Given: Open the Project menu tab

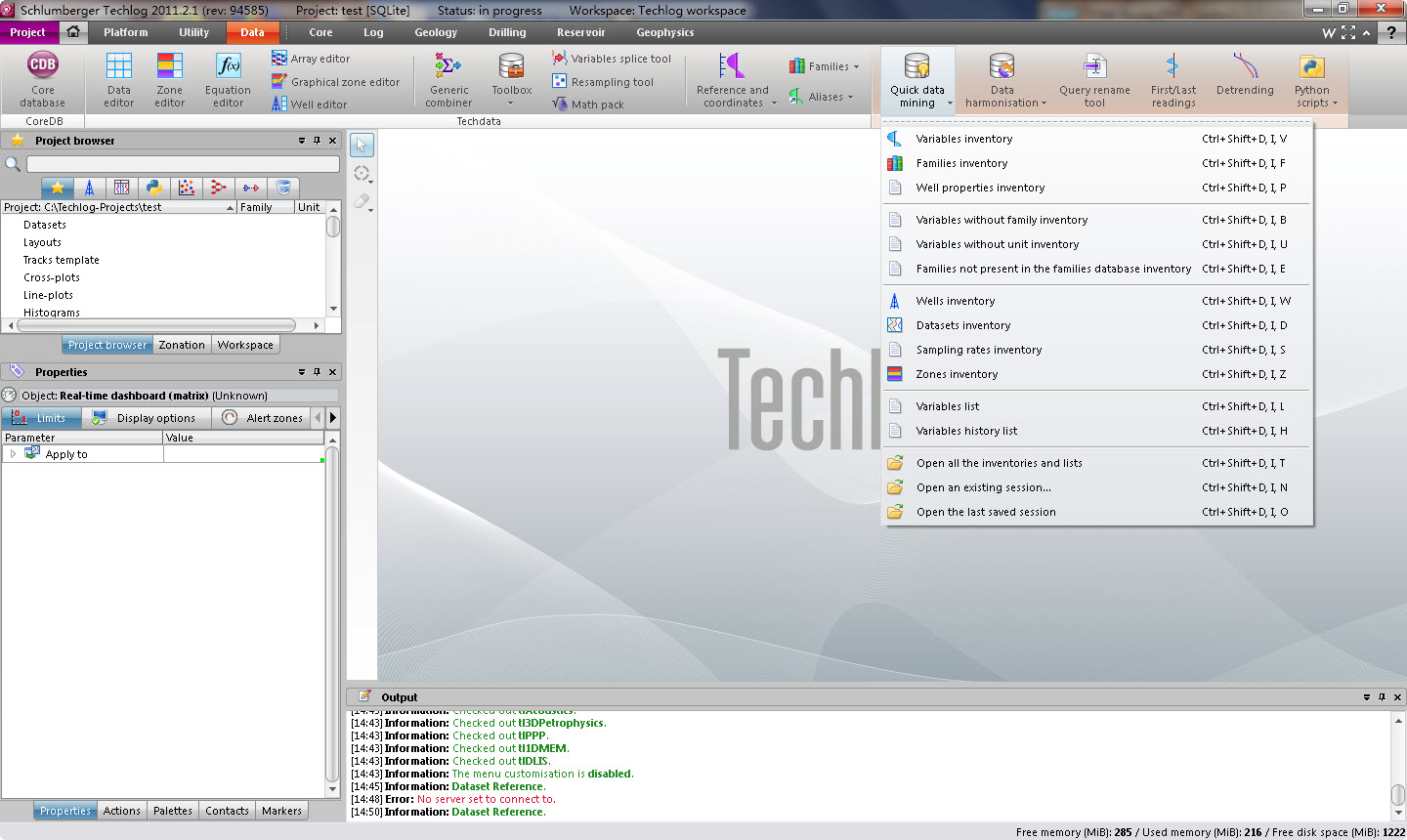Looking at the screenshot, I should [x=28, y=32].
